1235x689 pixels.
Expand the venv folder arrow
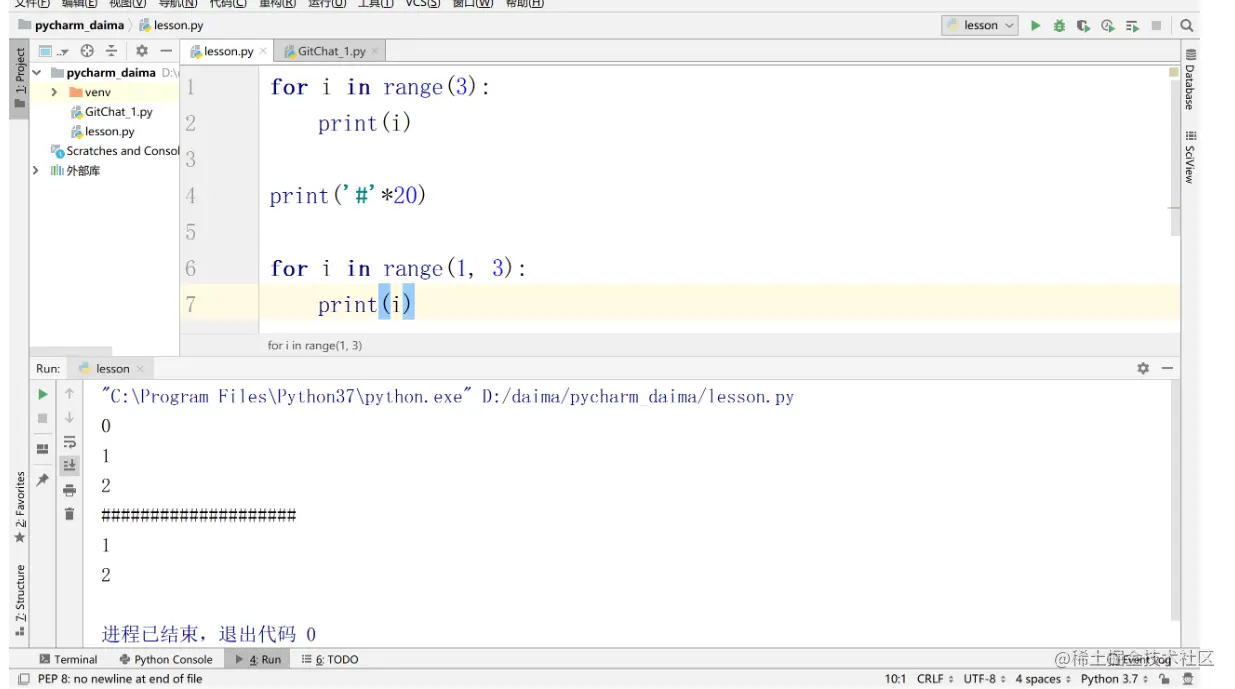55,92
